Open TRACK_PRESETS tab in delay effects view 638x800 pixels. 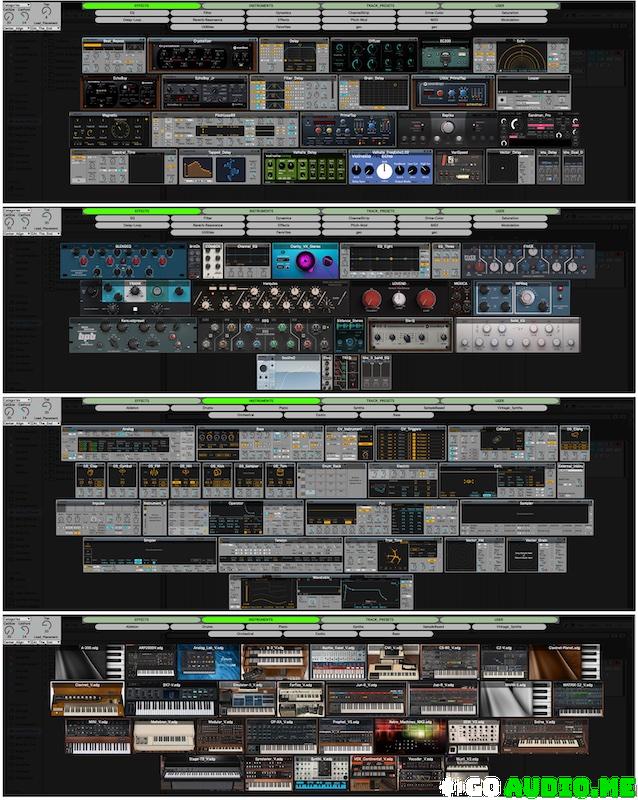(380, 6)
